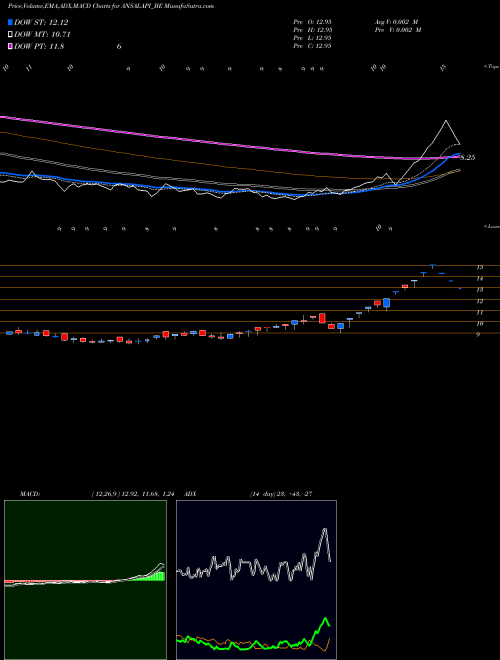Click the peak of the white price line
This screenshot has height=660, width=500.
click(x=446, y=121)
